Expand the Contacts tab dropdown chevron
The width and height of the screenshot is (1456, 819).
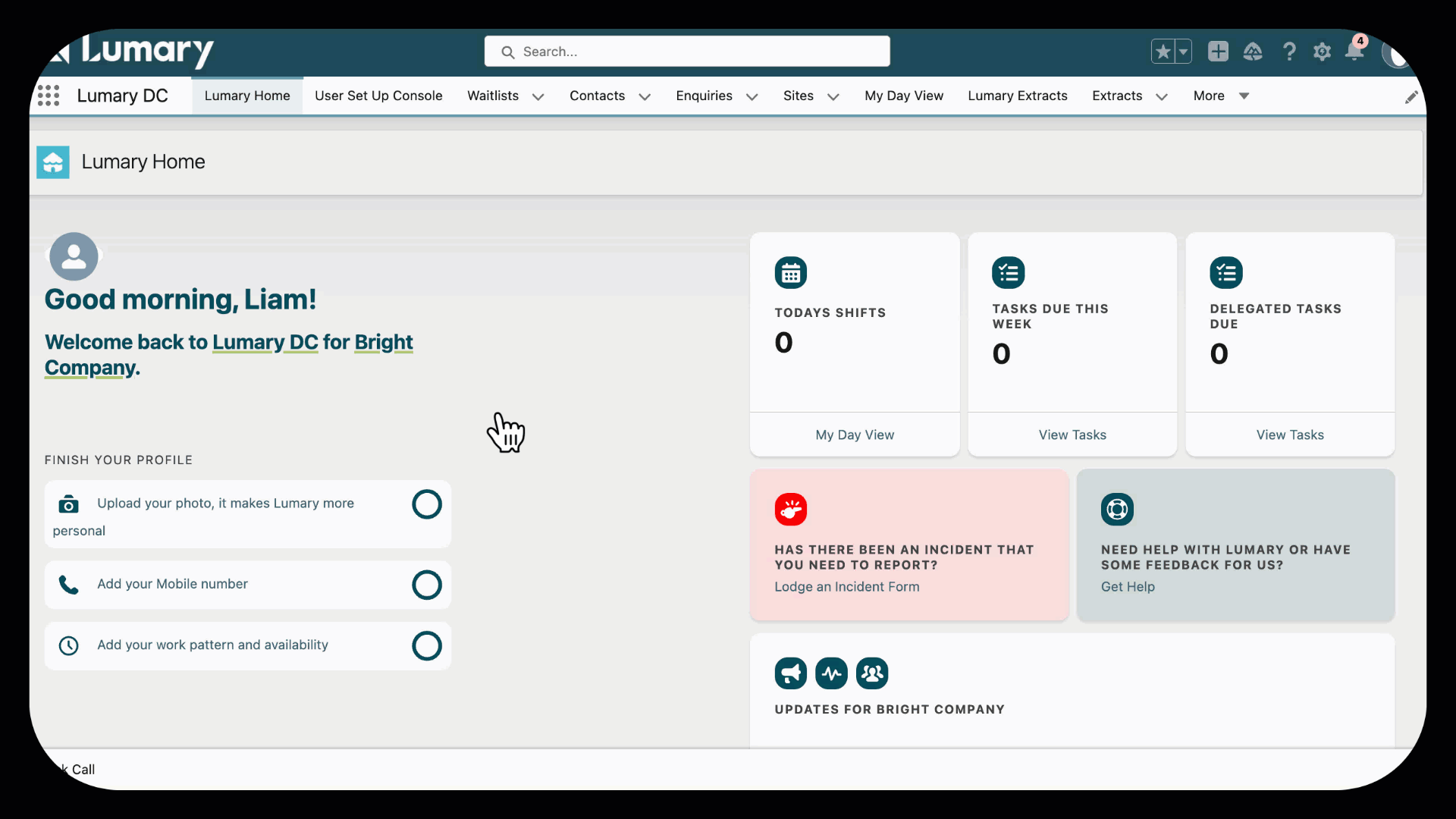[645, 97]
